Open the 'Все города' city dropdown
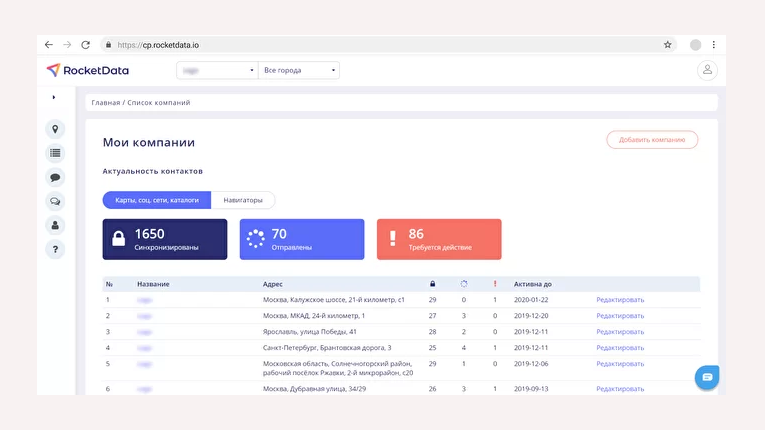This screenshot has width=765, height=430. coord(299,70)
